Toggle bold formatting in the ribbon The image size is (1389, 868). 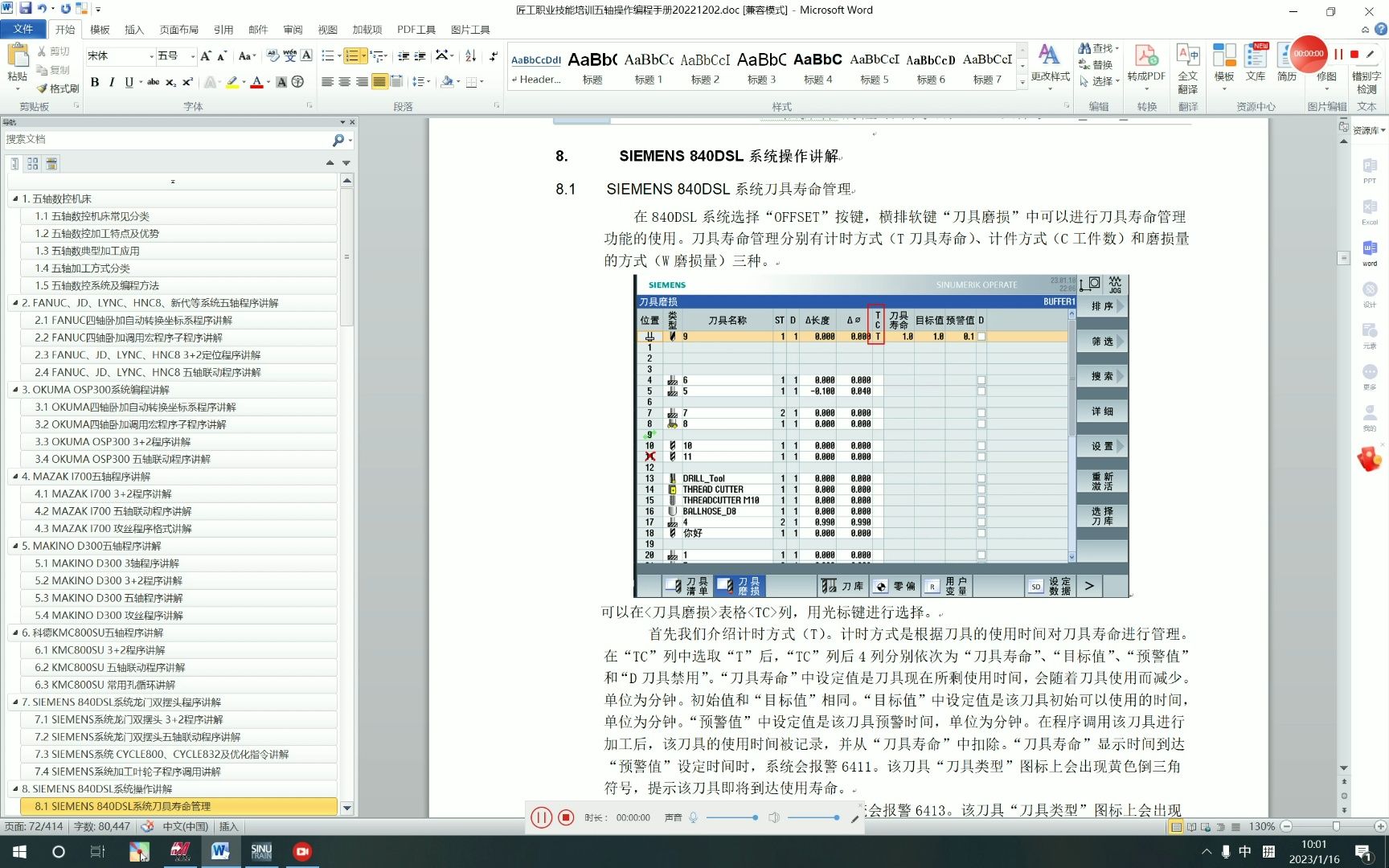point(95,82)
